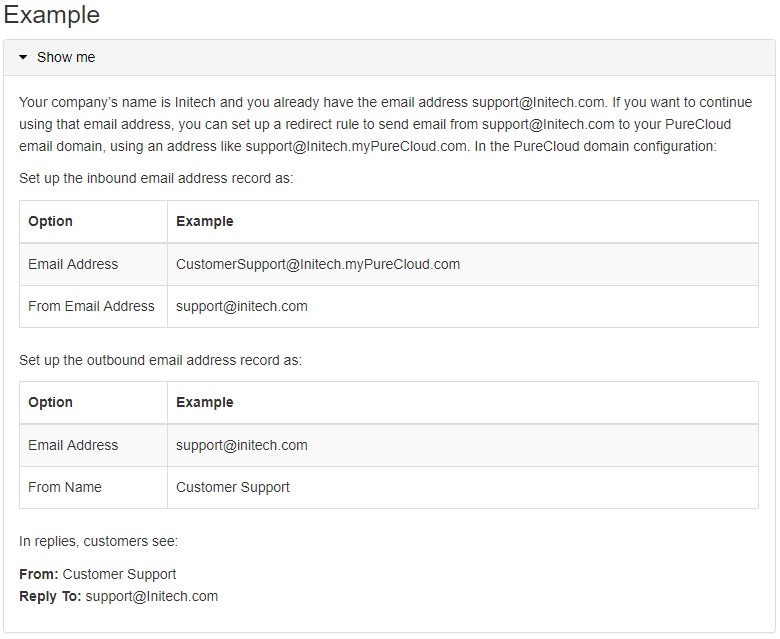Click the From: Customer Support line
780x639 pixels.
pyautogui.click(x=98, y=574)
